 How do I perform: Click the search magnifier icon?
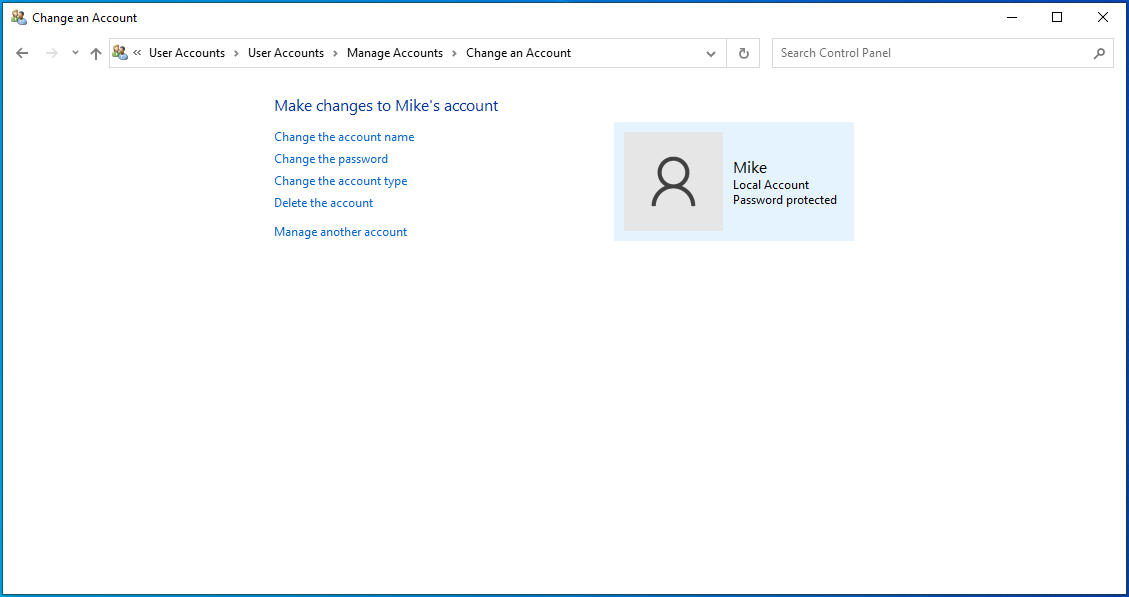1099,53
